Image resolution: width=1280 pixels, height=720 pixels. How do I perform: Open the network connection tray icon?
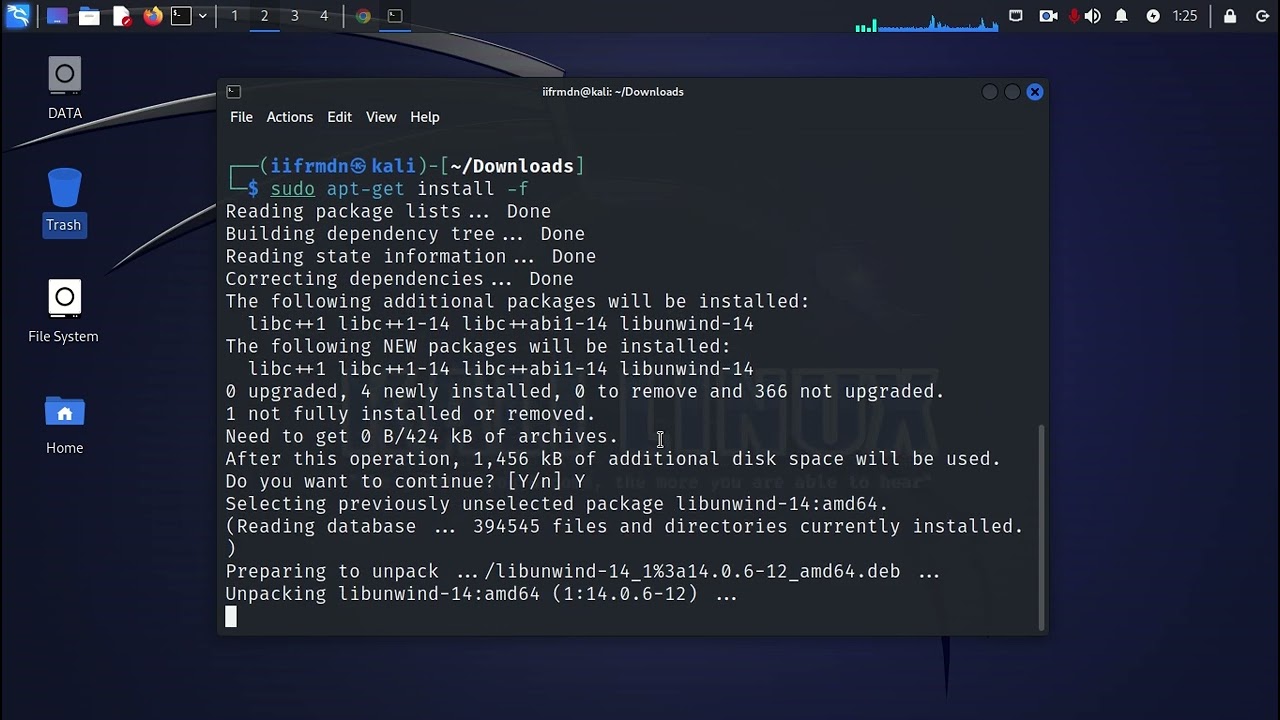pyautogui.click(x=1016, y=16)
